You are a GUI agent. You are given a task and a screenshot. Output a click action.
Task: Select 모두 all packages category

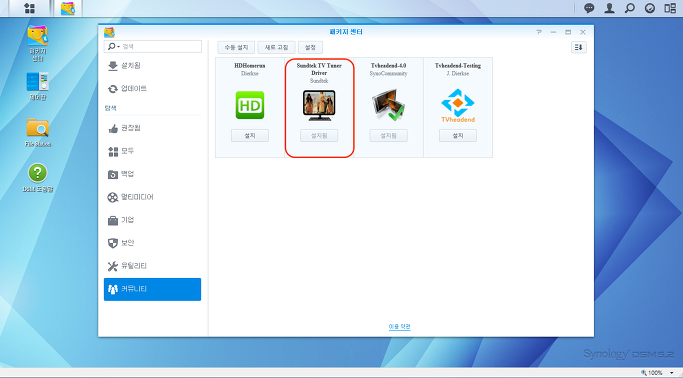pos(152,151)
